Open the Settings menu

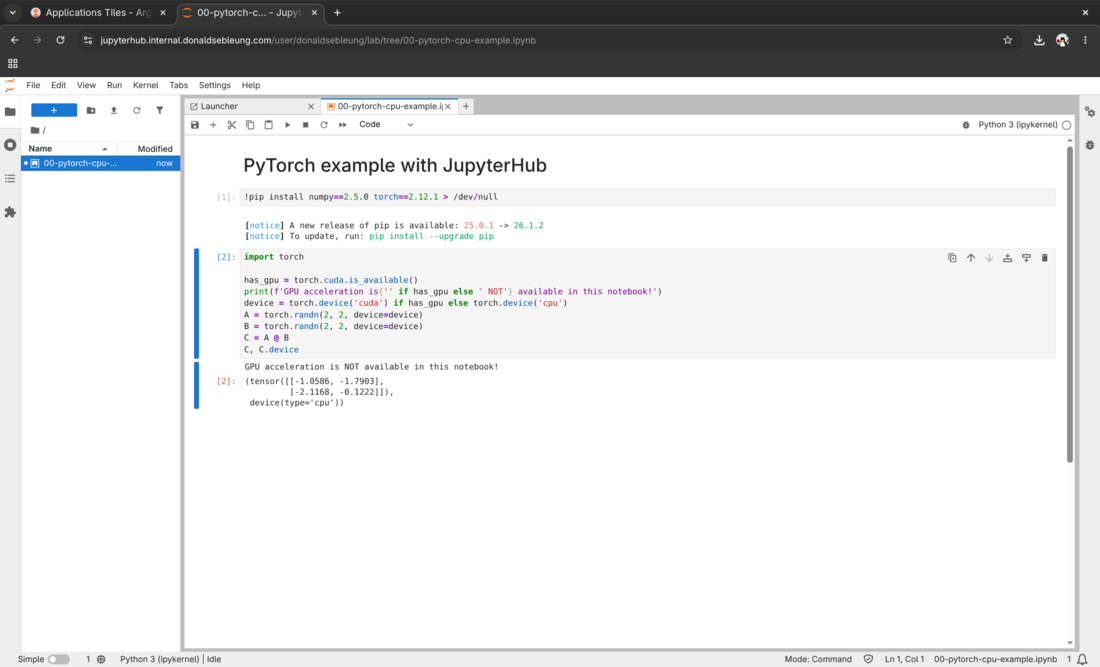215,86
